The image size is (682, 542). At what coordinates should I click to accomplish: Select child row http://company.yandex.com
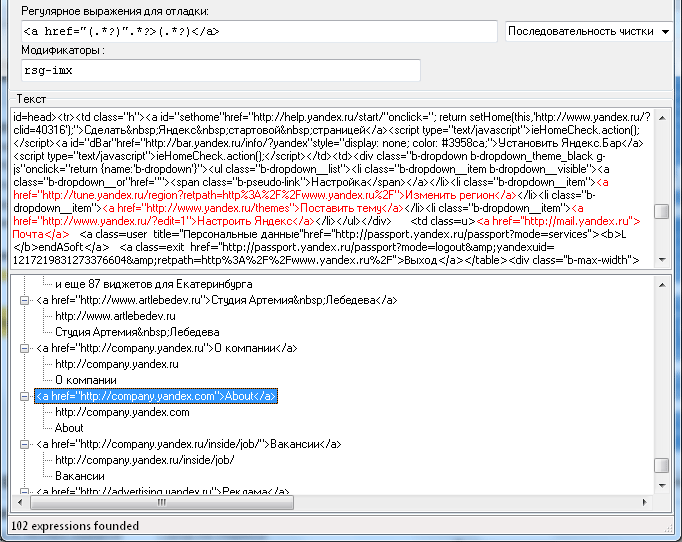(x=122, y=412)
